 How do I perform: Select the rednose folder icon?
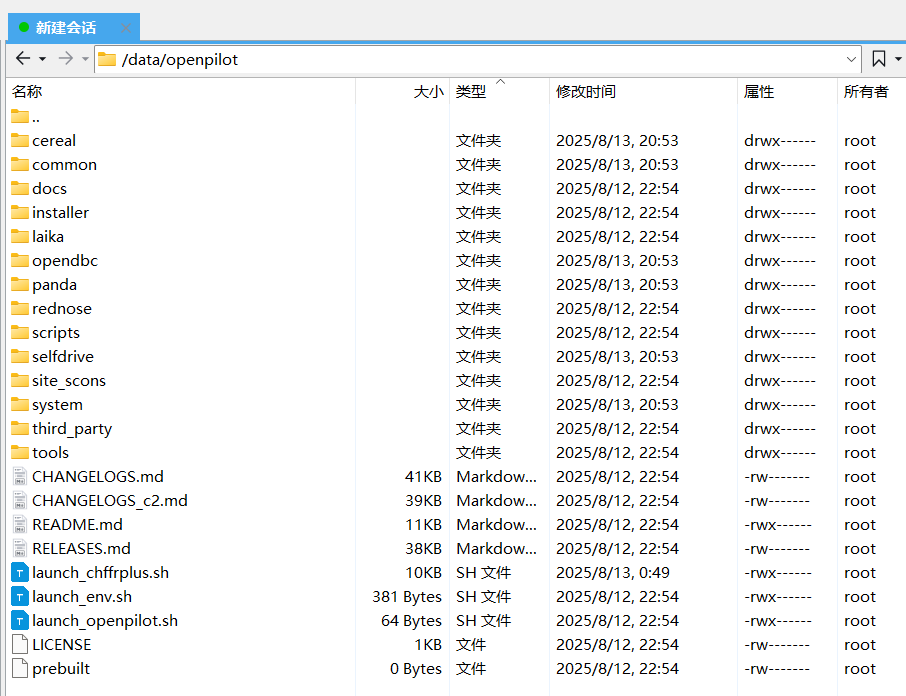(x=20, y=308)
